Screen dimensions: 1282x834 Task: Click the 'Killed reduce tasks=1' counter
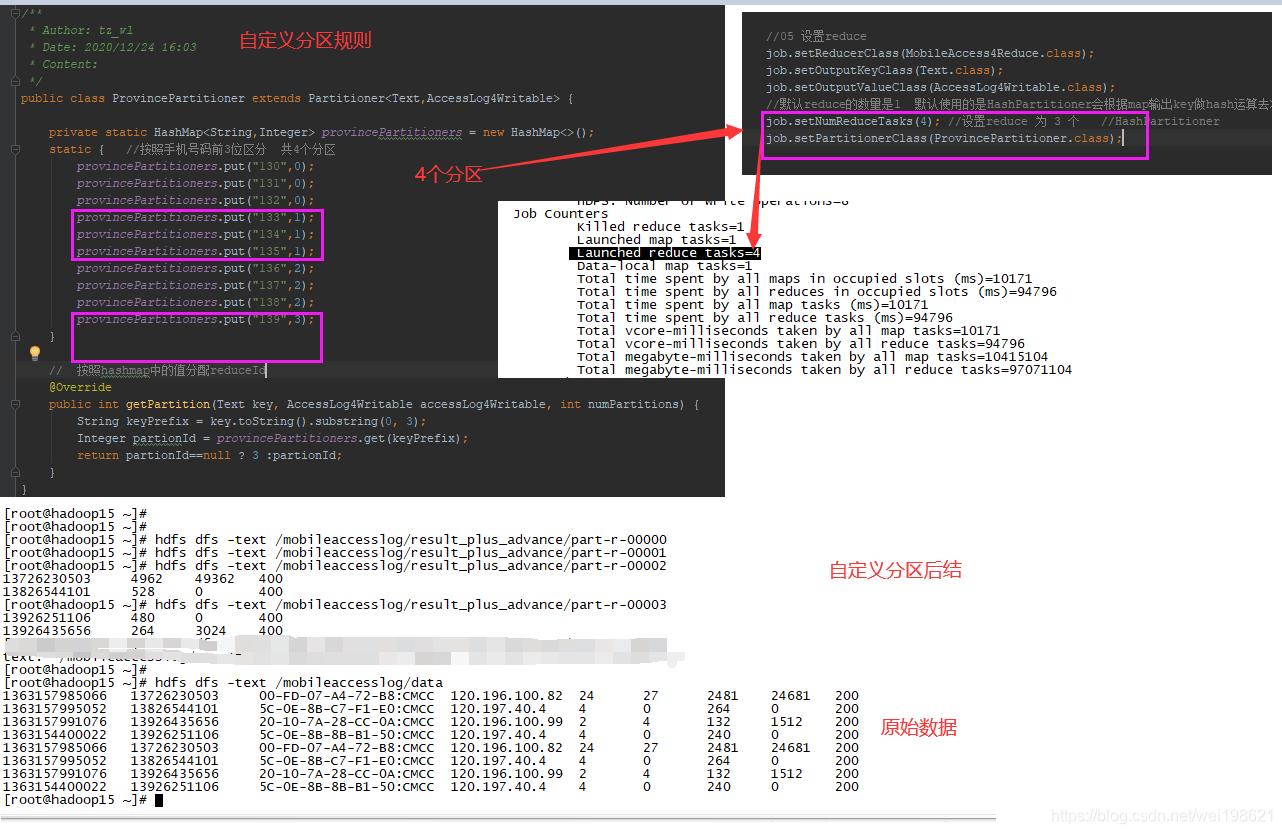click(660, 227)
